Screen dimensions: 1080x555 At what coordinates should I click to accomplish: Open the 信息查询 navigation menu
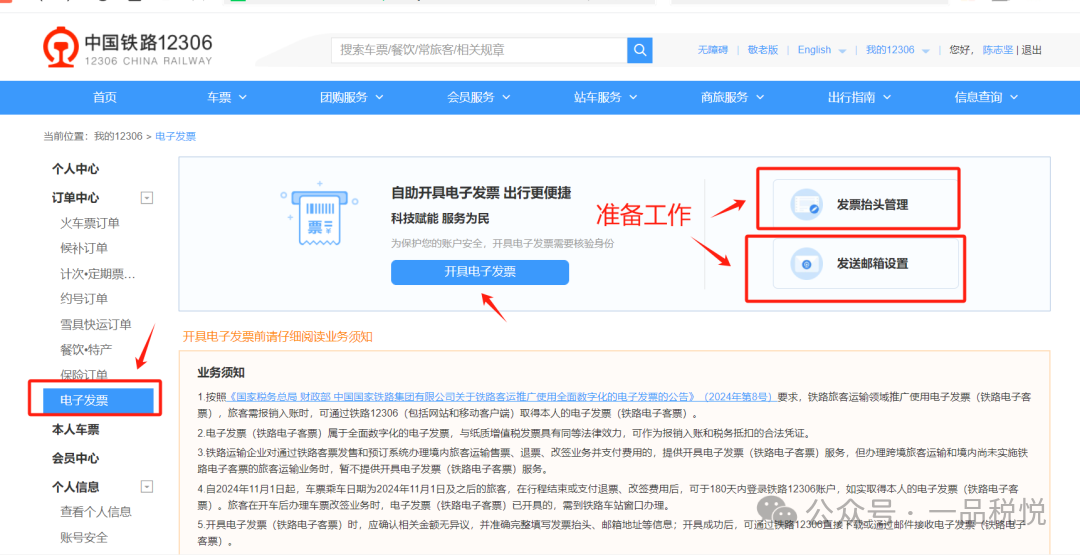click(985, 97)
